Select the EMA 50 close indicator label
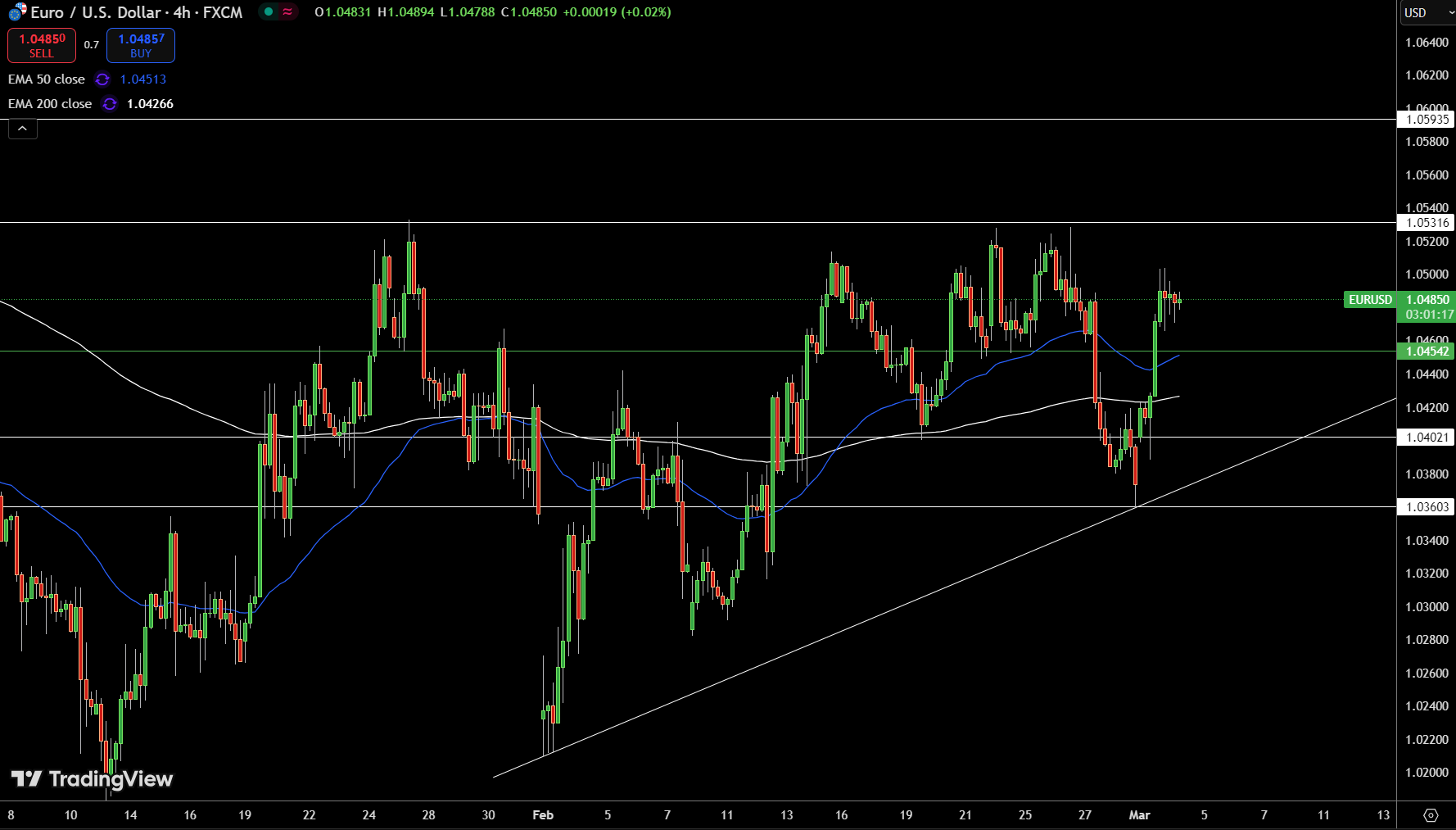 [x=47, y=79]
